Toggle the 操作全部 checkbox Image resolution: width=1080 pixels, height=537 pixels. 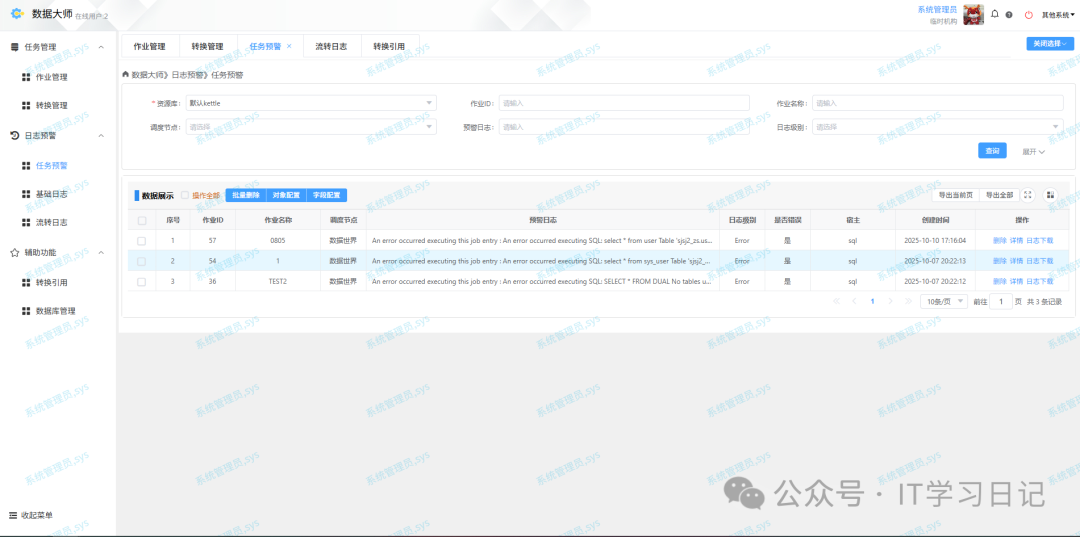pyautogui.click(x=185, y=195)
